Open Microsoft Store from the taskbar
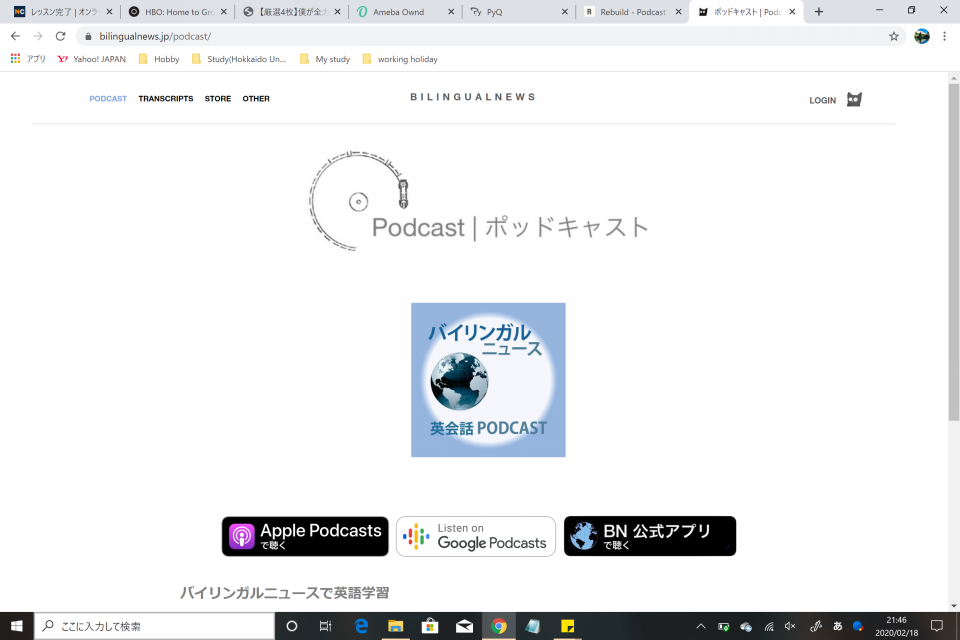This screenshot has height=640, width=960. 430,626
